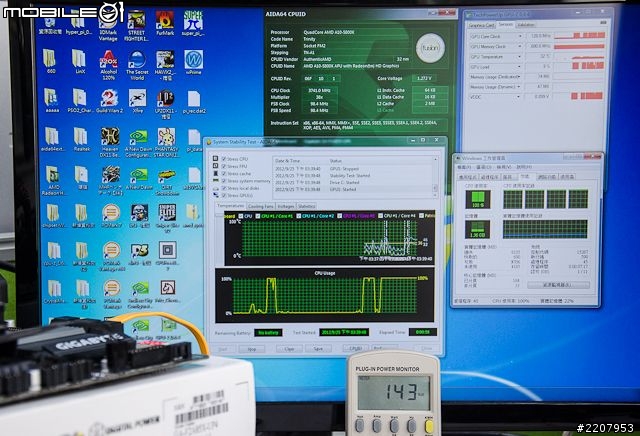640x436 pixels.
Task: Toggle the Stress CPU checkbox
Action: pyautogui.click(x=224, y=159)
